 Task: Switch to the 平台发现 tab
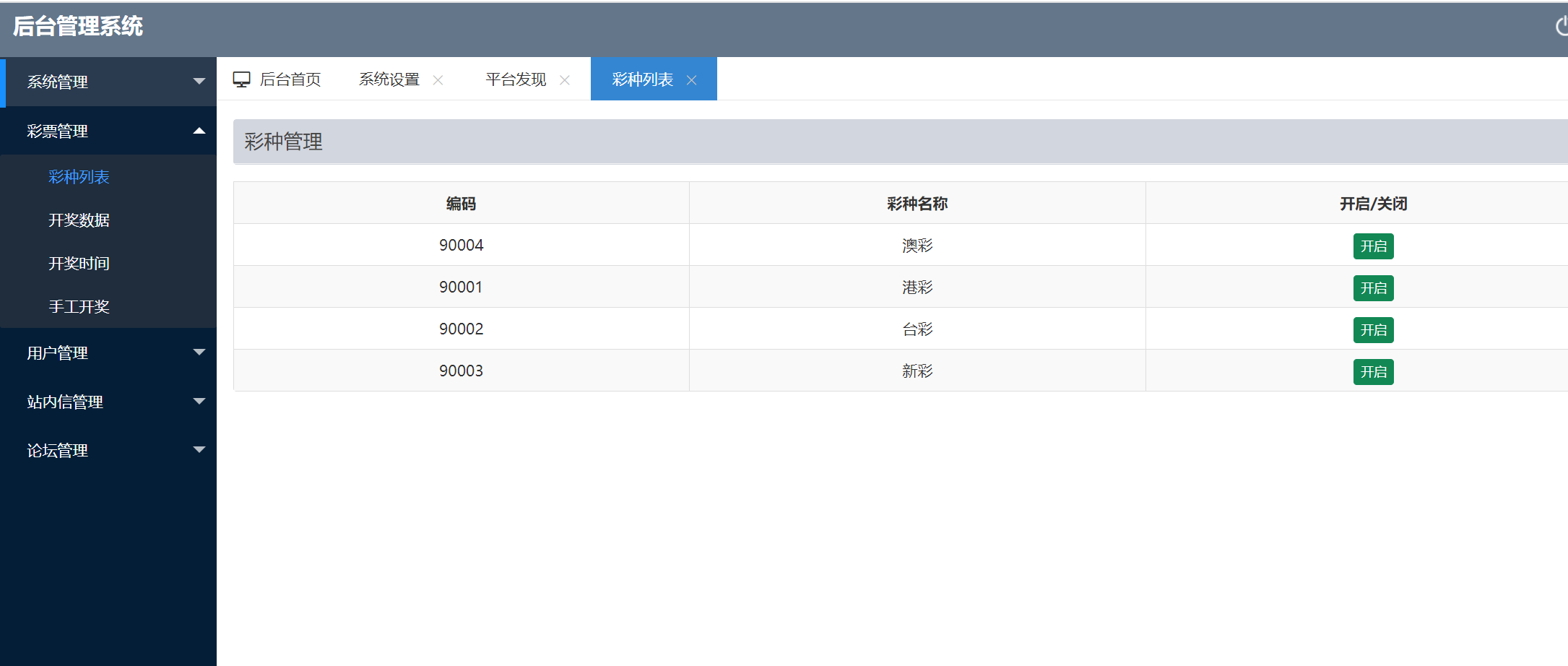click(x=516, y=79)
